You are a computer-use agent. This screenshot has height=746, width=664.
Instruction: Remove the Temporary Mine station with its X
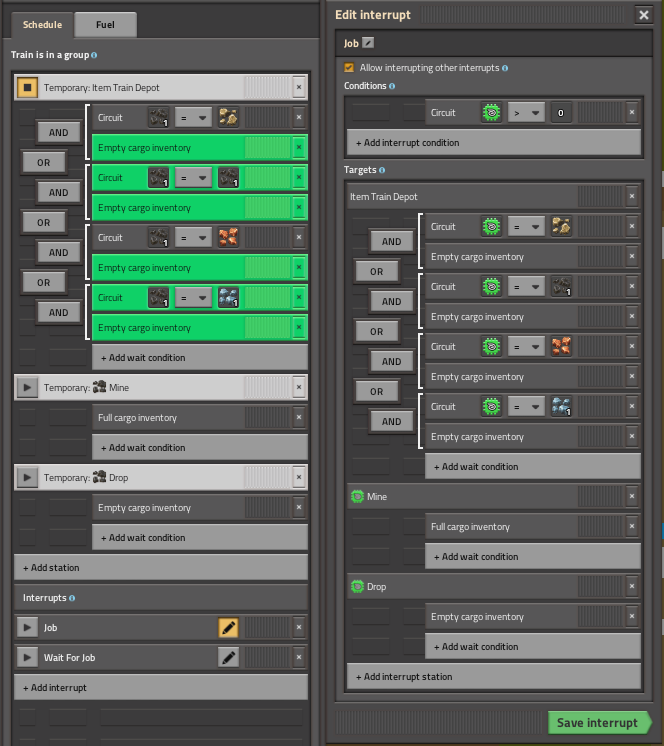[x=298, y=388]
